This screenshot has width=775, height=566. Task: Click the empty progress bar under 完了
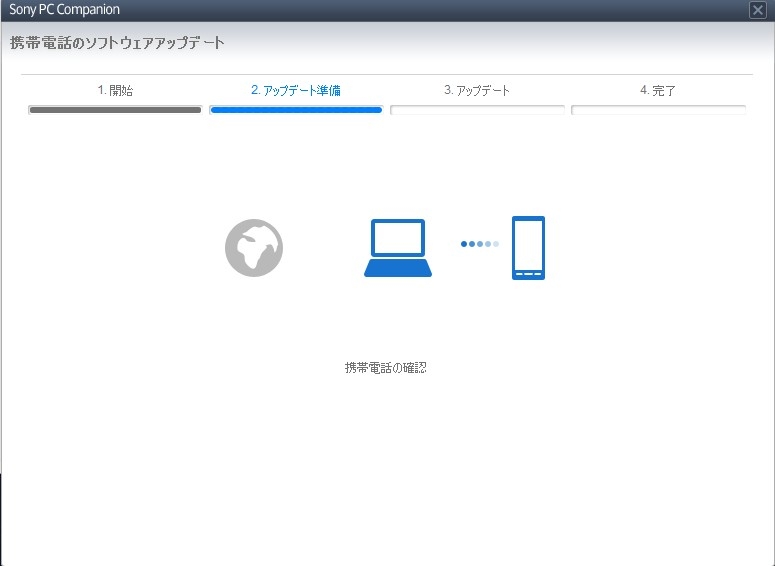658,110
